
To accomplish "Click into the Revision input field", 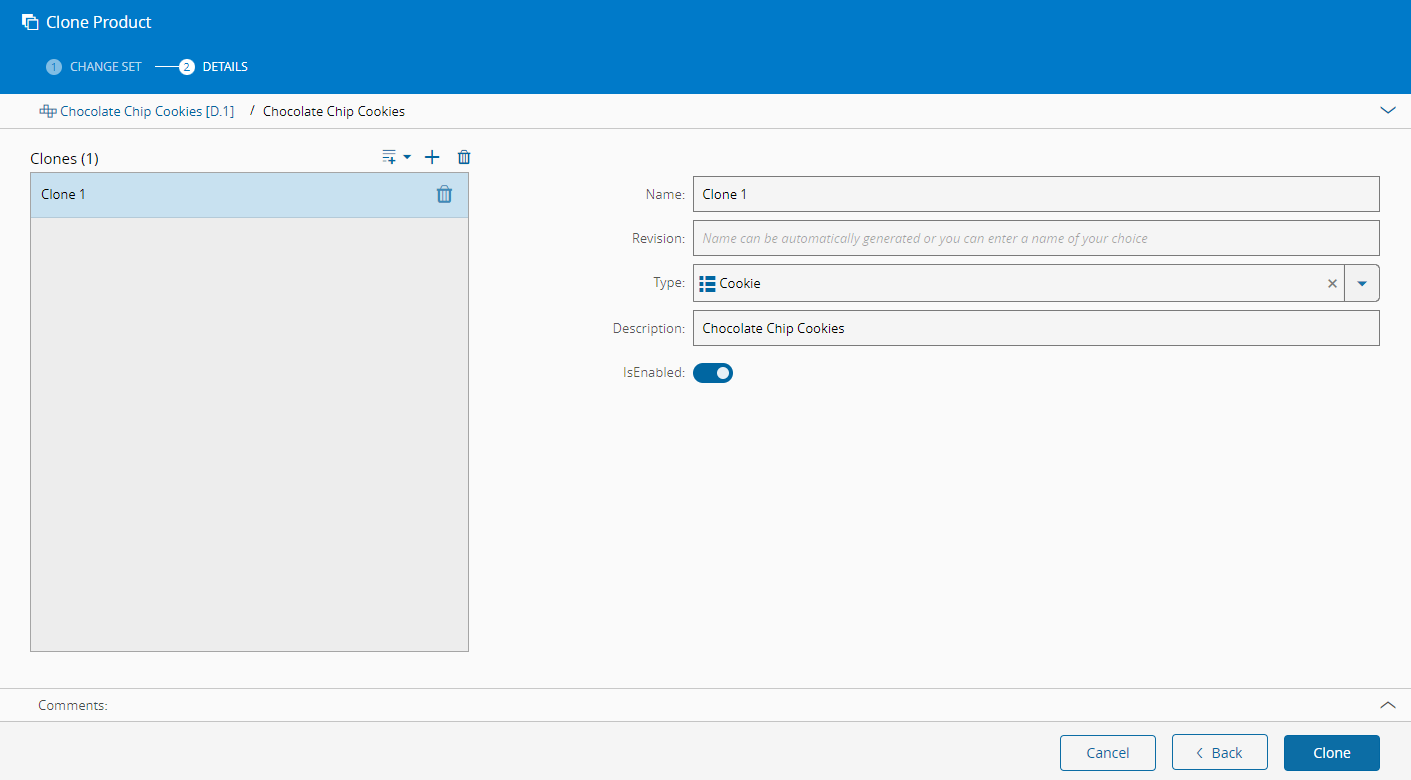I will point(1035,238).
